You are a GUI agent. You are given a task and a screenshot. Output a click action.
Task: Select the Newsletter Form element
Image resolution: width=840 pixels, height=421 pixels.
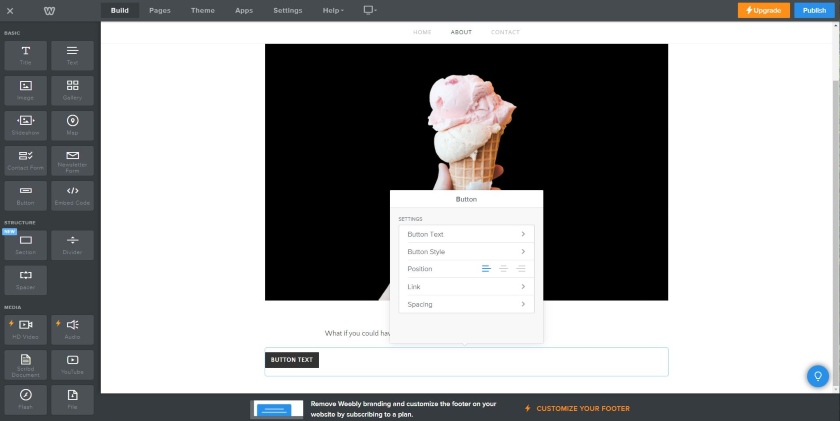[x=72, y=161]
